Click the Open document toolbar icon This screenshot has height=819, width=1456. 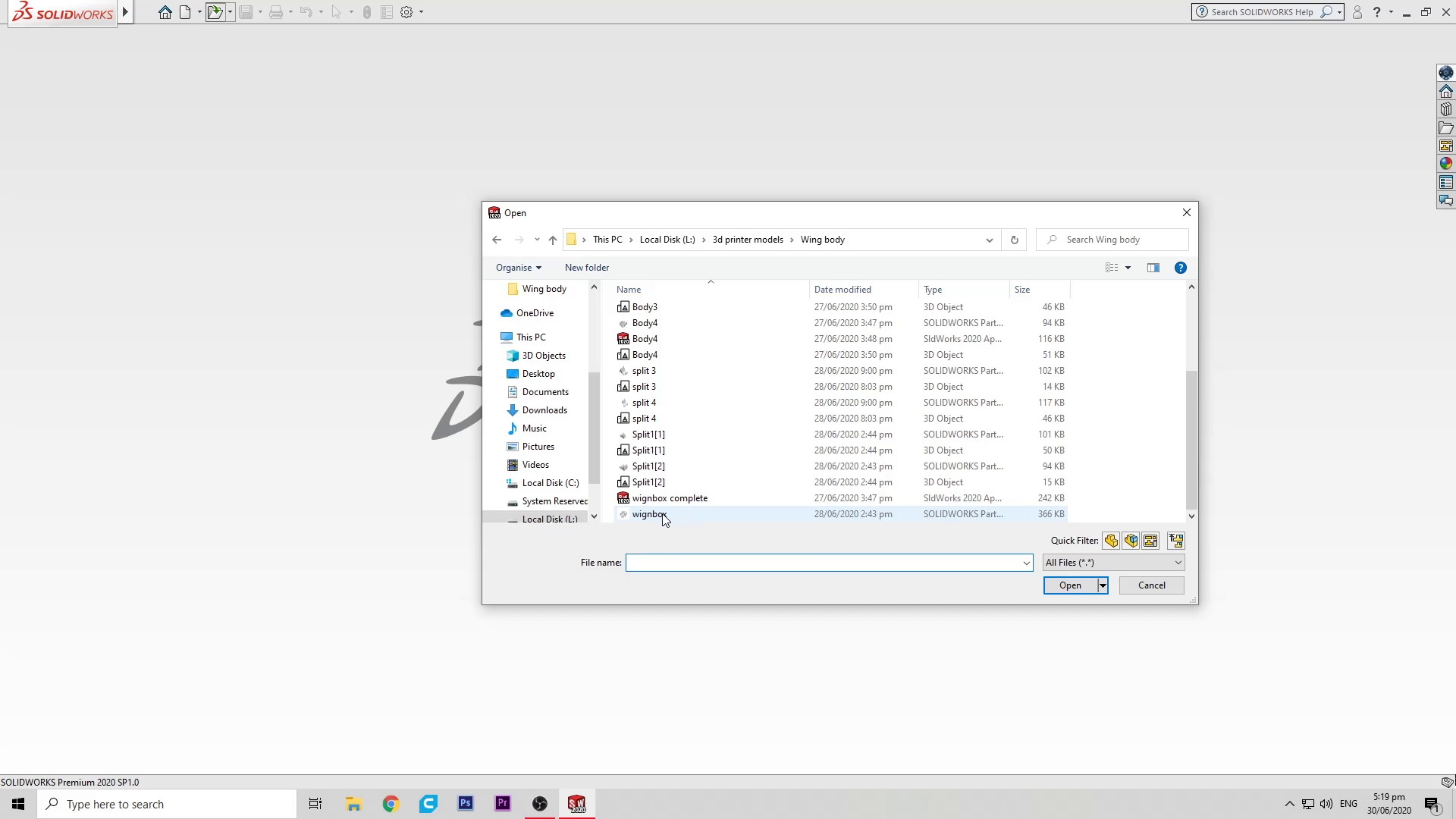pyautogui.click(x=216, y=12)
